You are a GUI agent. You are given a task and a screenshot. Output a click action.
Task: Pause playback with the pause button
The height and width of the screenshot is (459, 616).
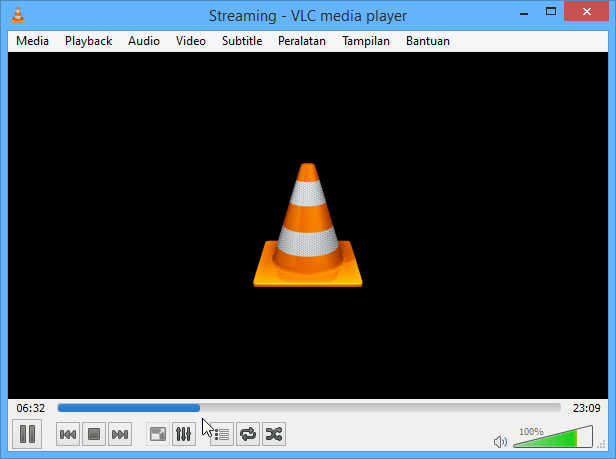(27, 434)
